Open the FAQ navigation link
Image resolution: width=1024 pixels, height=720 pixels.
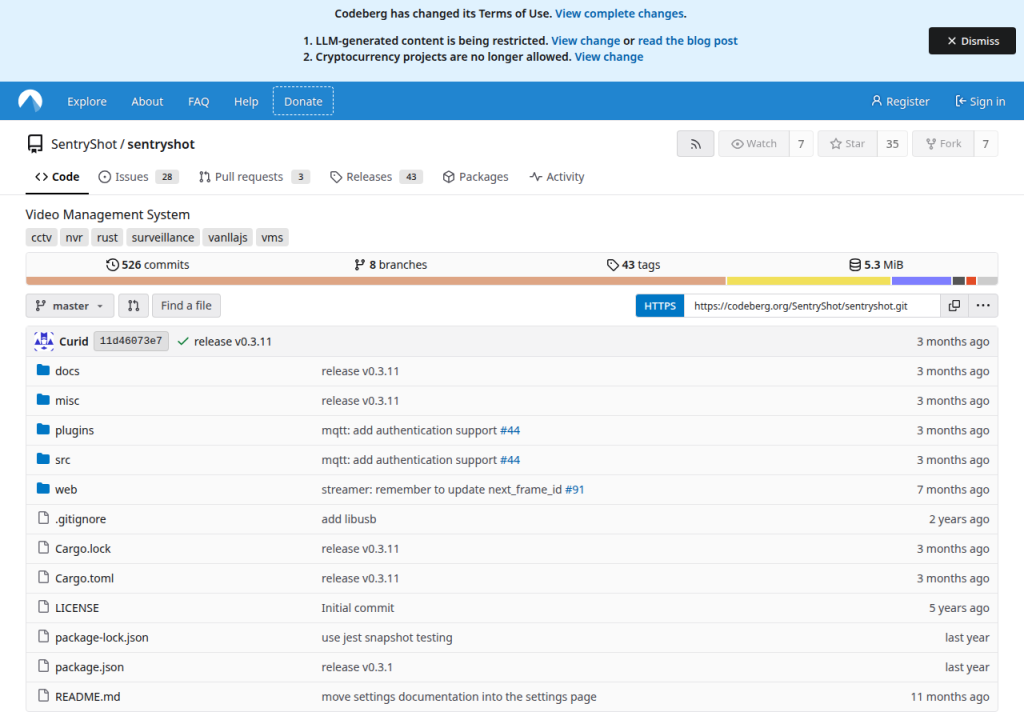[199, 101]
